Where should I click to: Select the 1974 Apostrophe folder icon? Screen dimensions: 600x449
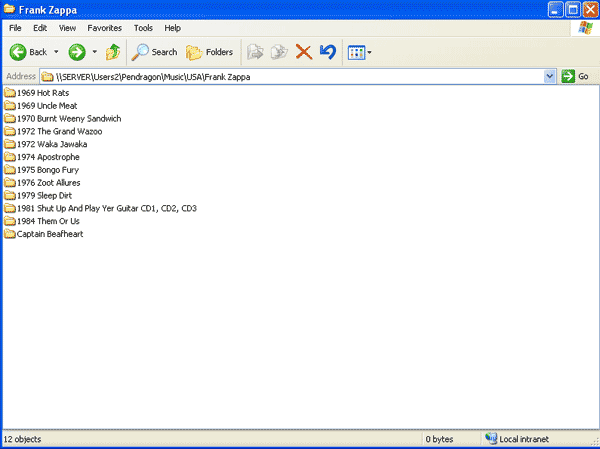click(10, 157)
